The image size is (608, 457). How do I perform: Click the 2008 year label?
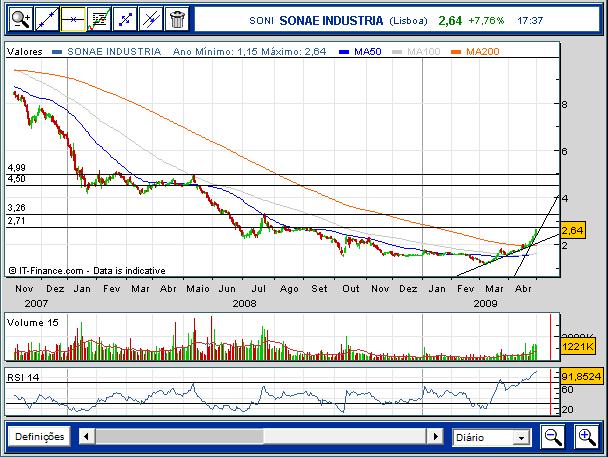[x=244, y=304]
